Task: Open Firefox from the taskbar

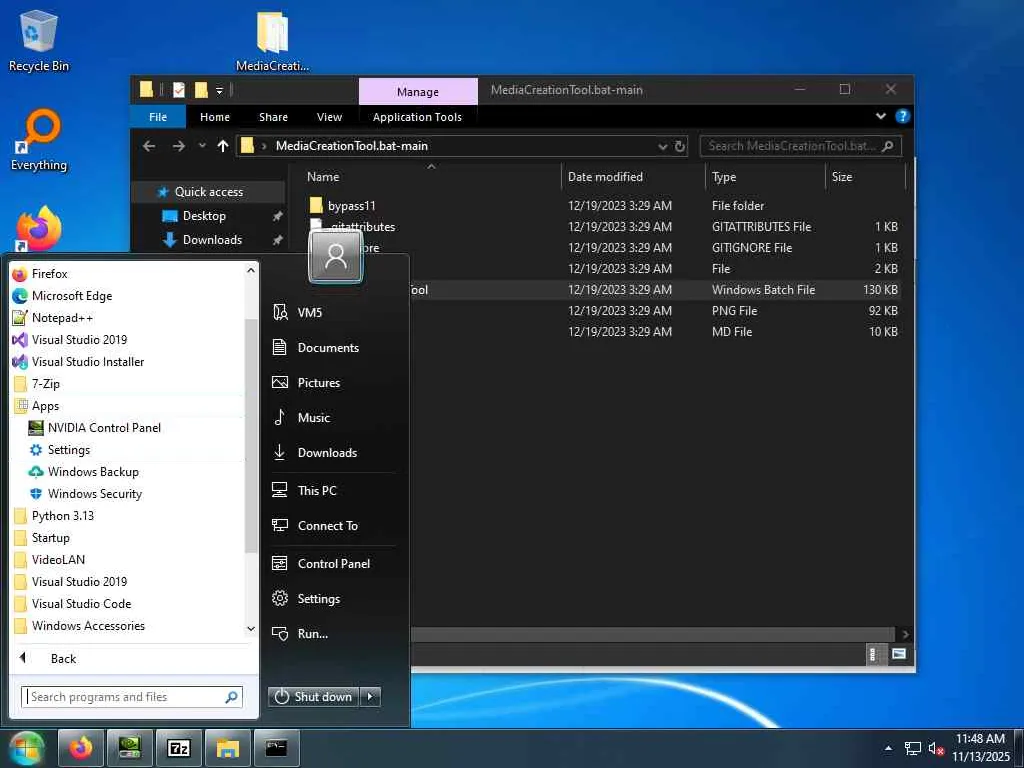Action: (81, 748)
